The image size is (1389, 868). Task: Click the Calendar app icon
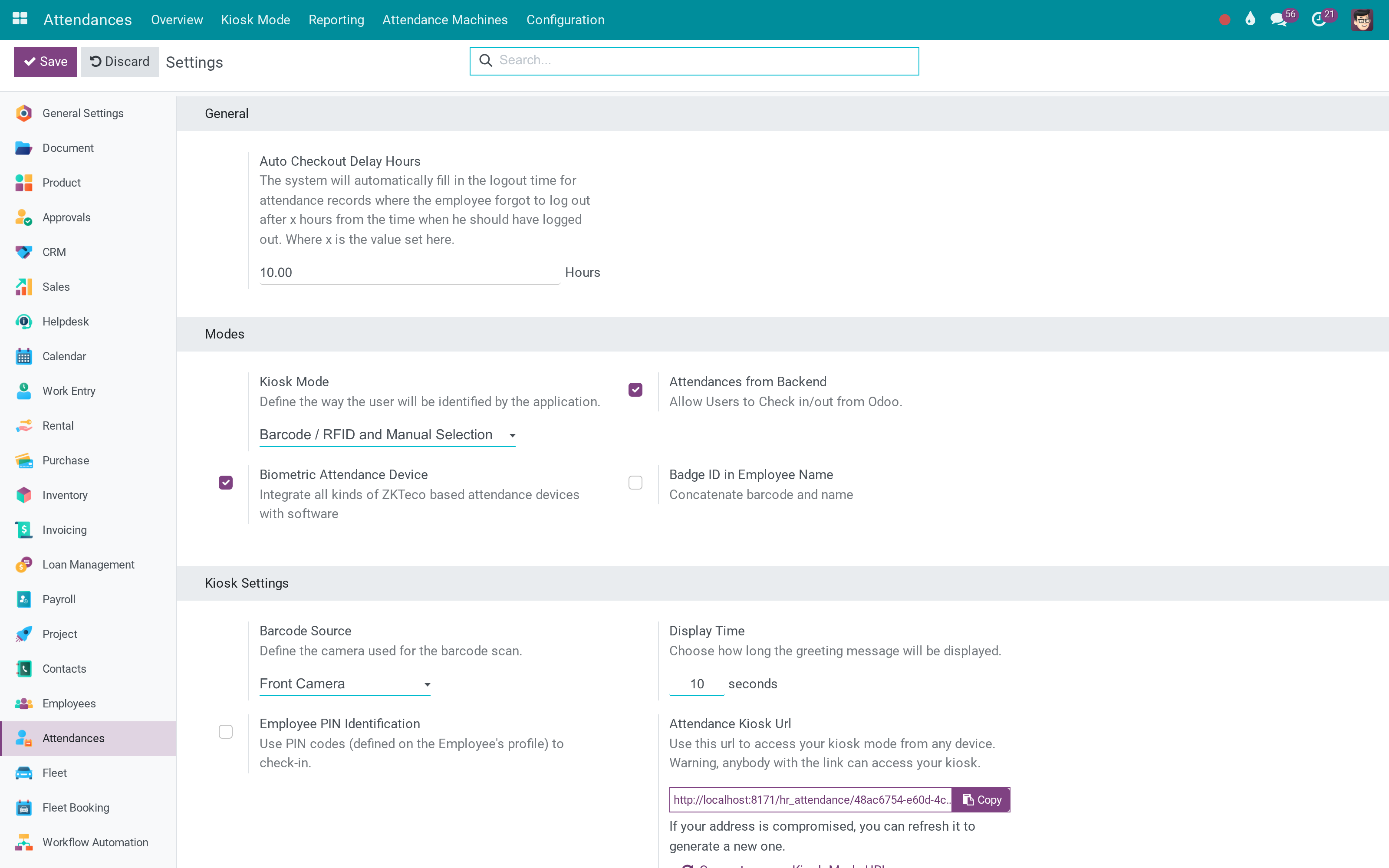[23, 356]
